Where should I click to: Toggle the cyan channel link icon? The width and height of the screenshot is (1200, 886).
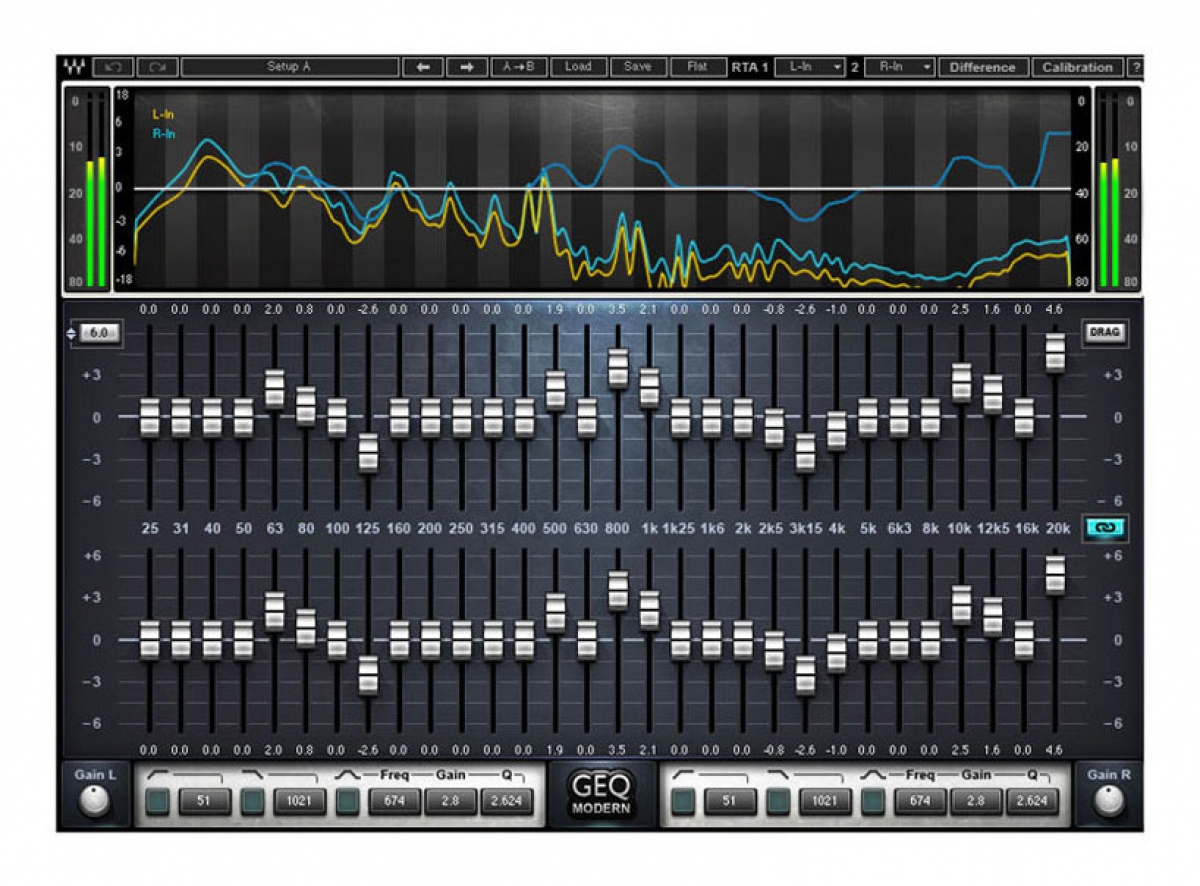pos(1105,527)
